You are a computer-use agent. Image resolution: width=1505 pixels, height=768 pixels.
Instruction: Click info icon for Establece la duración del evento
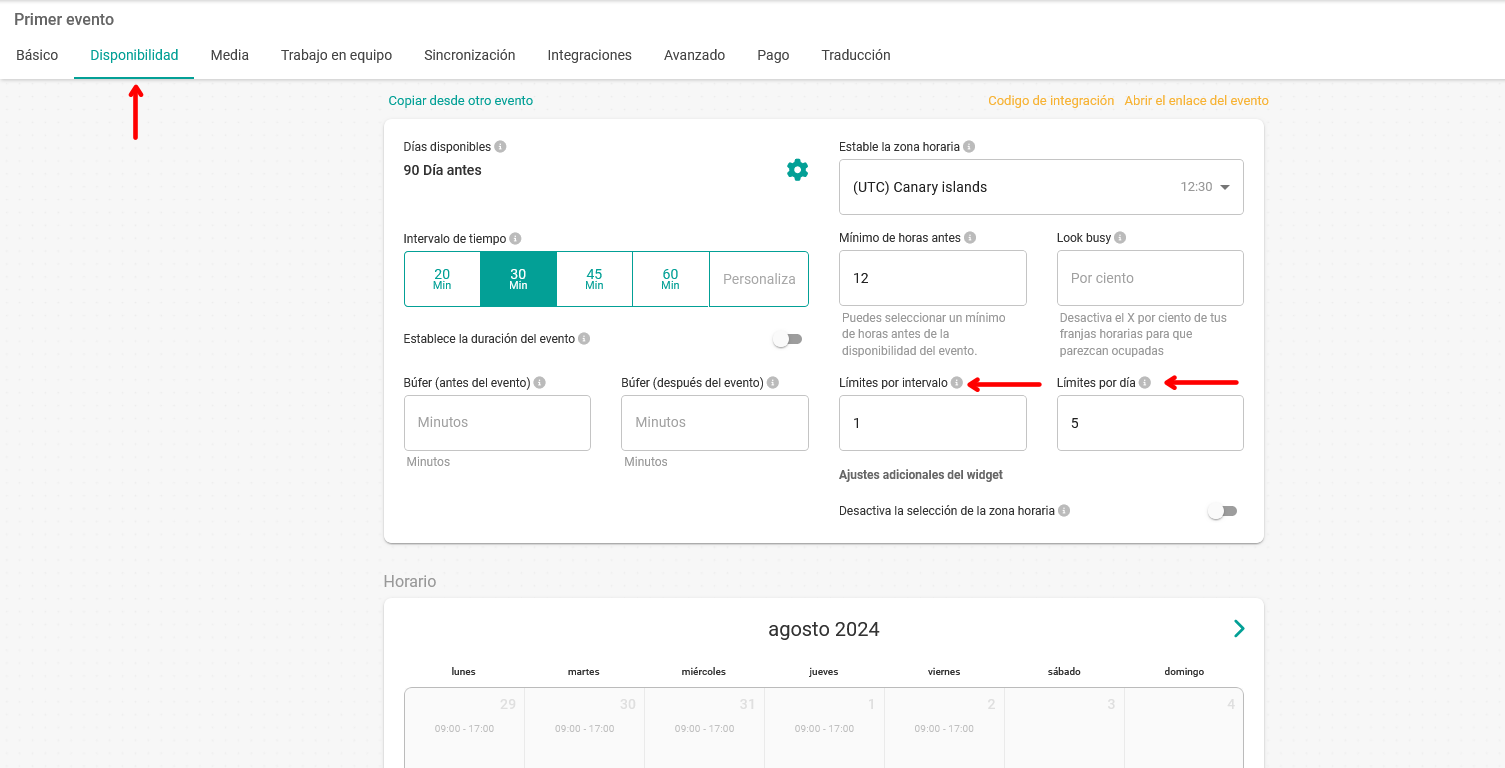coord(584,339)
